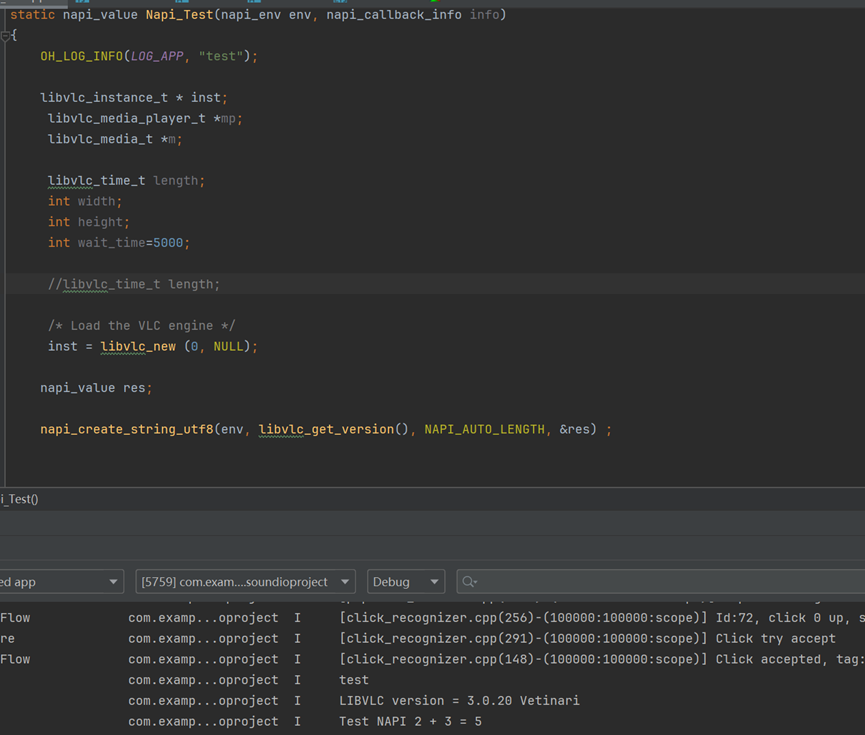The image size is (865, 735).
Task: Open the Debug log level dropdown
Action: click(405, 582)
